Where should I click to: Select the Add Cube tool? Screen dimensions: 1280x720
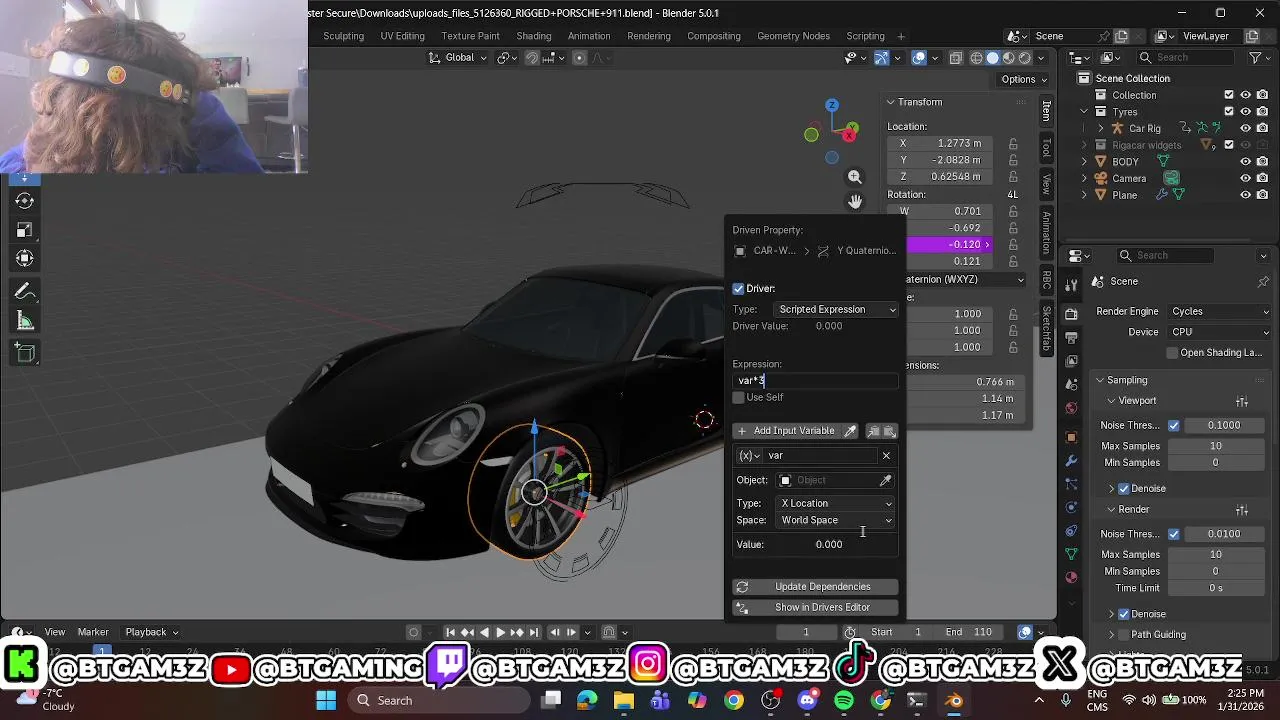click(x=25, y=353)
